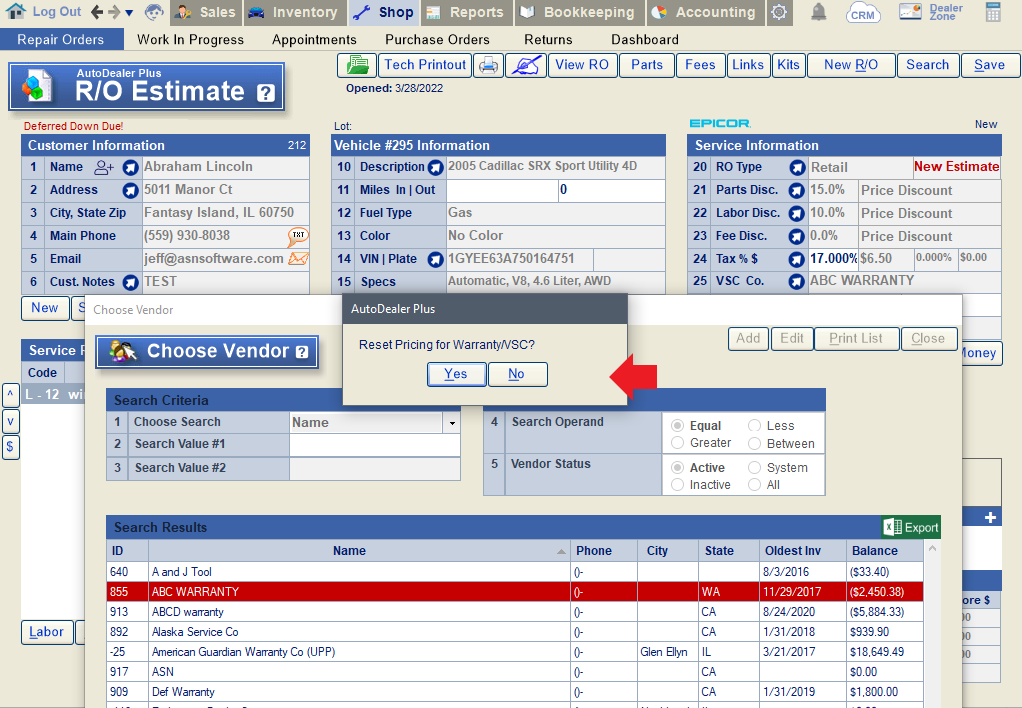This screenshot has height=708, width=1022.
Task: Click the white plus icon at right
Action: point(990,518)
